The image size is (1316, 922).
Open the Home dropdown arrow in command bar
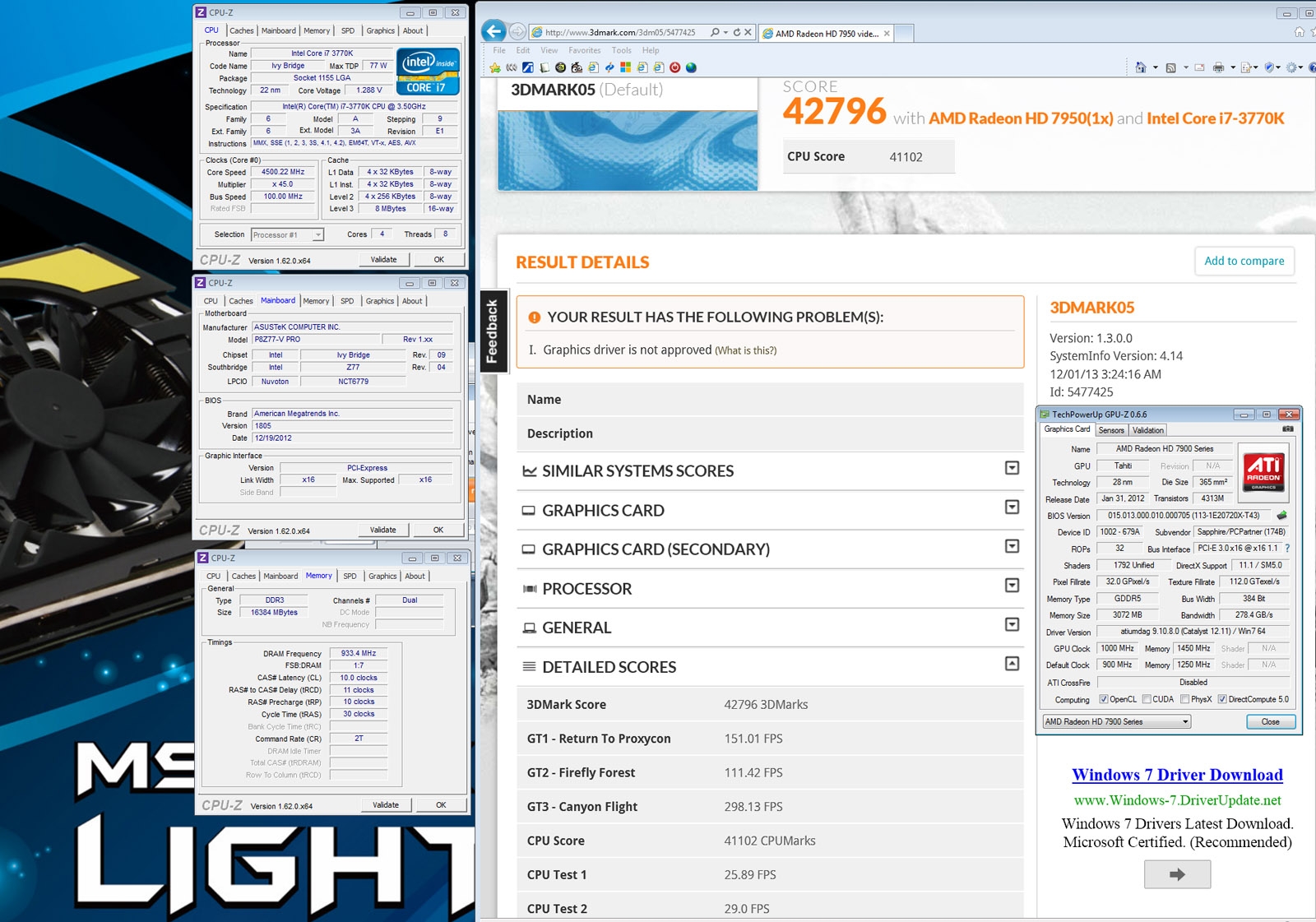(x=1155, y=67)
